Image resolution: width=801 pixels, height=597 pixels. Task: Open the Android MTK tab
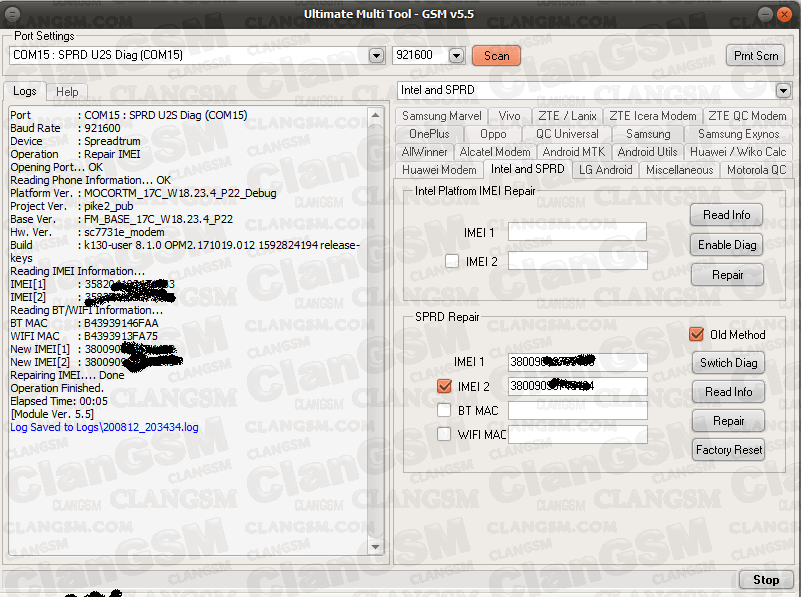point(573,152)
